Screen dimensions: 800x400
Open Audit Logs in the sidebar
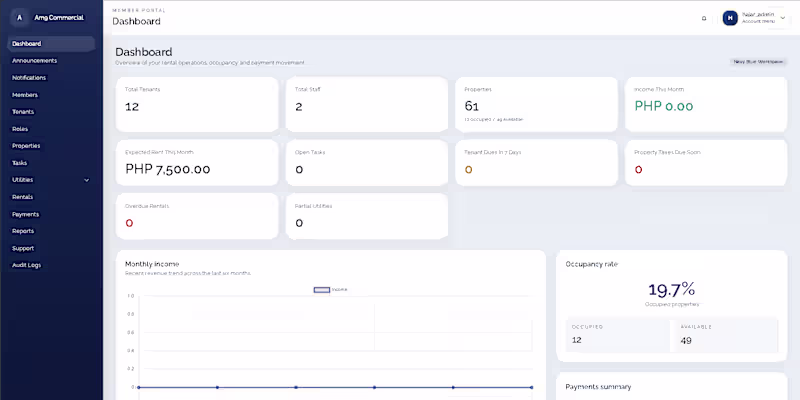pyautogui.click(x=27, y=265)
